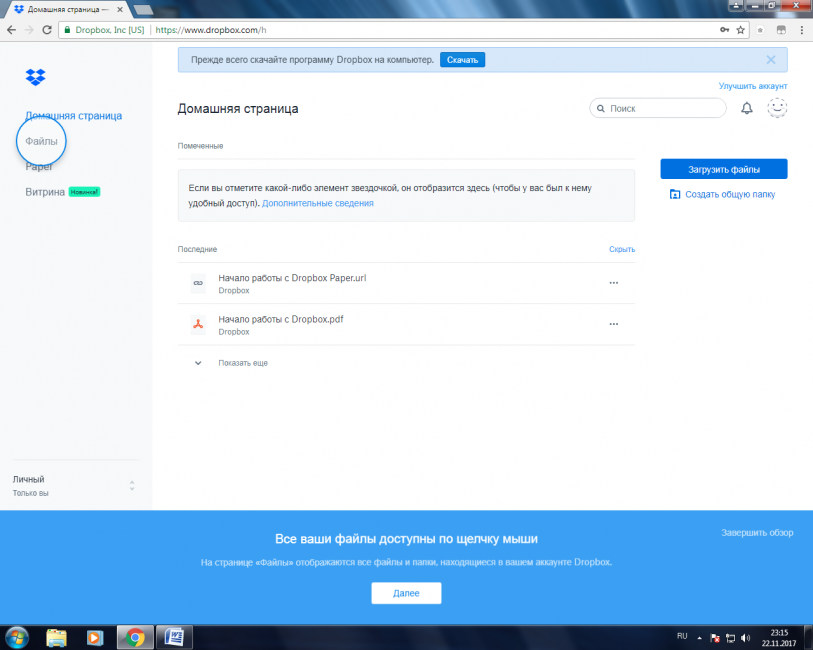Open Paper in the sidebar
This screenshot has width=813, height=650.
(39, 166)
